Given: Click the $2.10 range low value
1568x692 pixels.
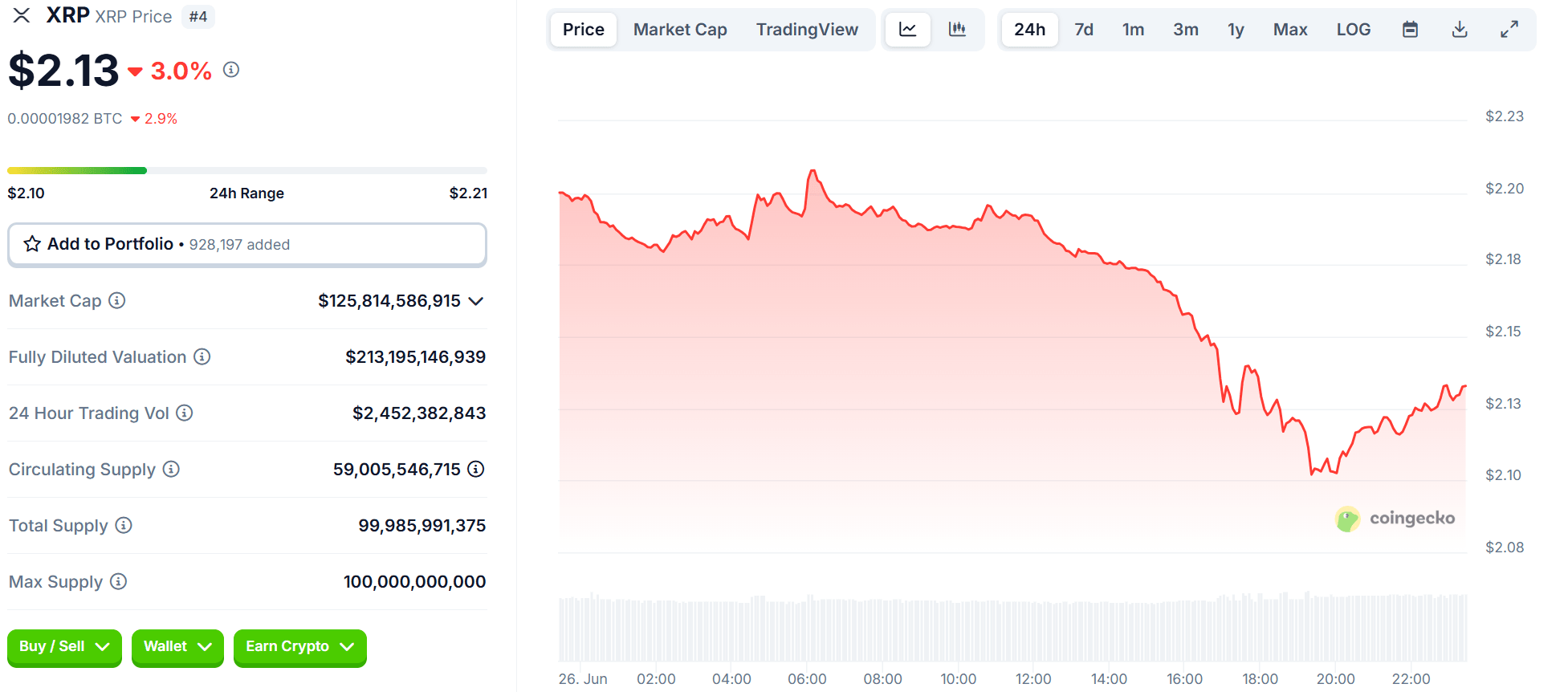Looking at the screenshot, I should coord(26,193).
